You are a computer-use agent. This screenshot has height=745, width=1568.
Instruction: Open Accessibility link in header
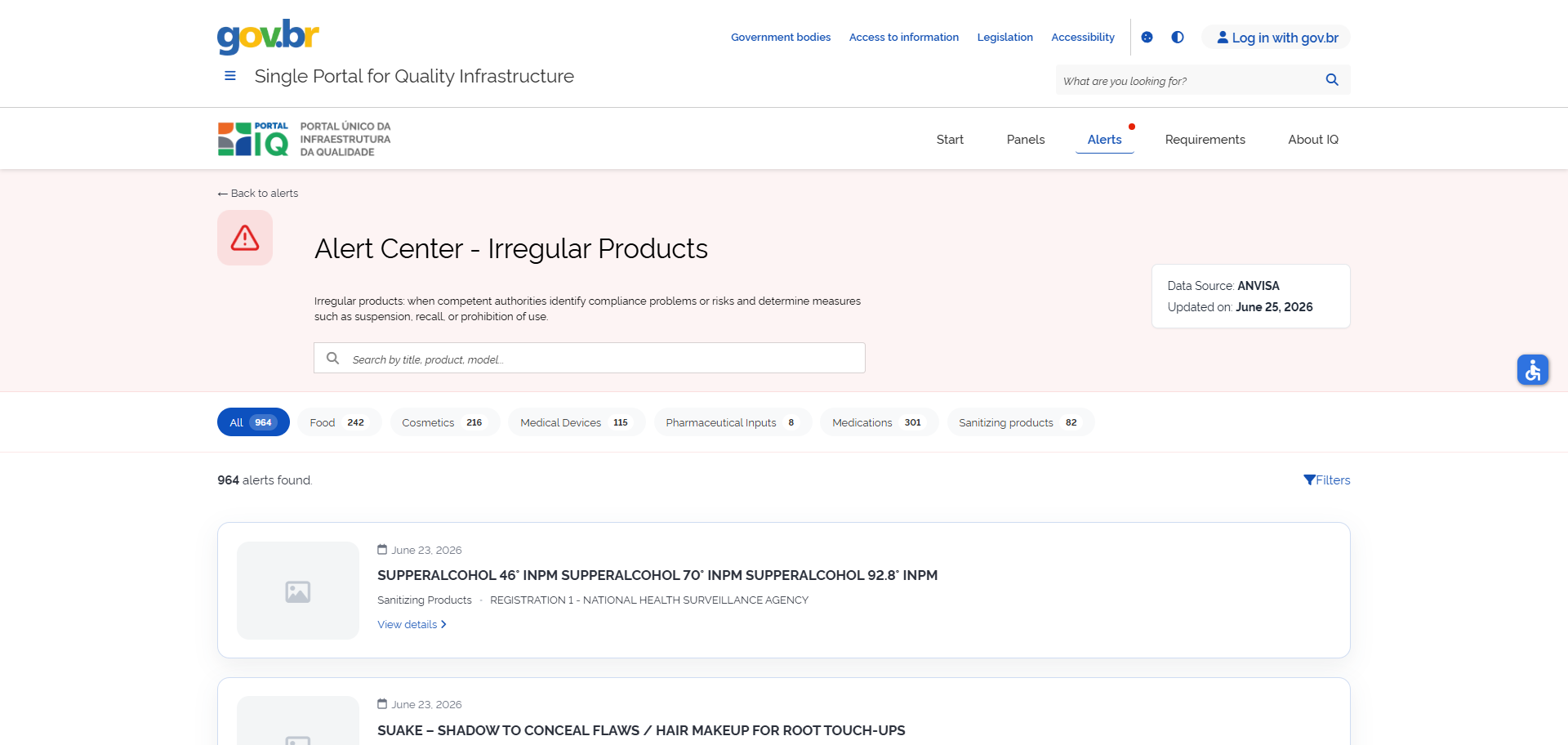click(1083, 38)
